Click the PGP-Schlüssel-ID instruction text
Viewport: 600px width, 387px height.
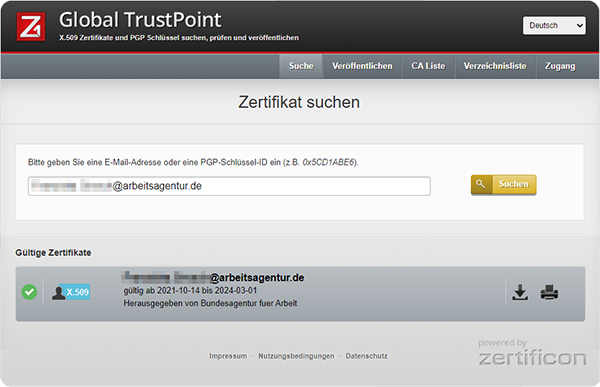coord(193,162)
